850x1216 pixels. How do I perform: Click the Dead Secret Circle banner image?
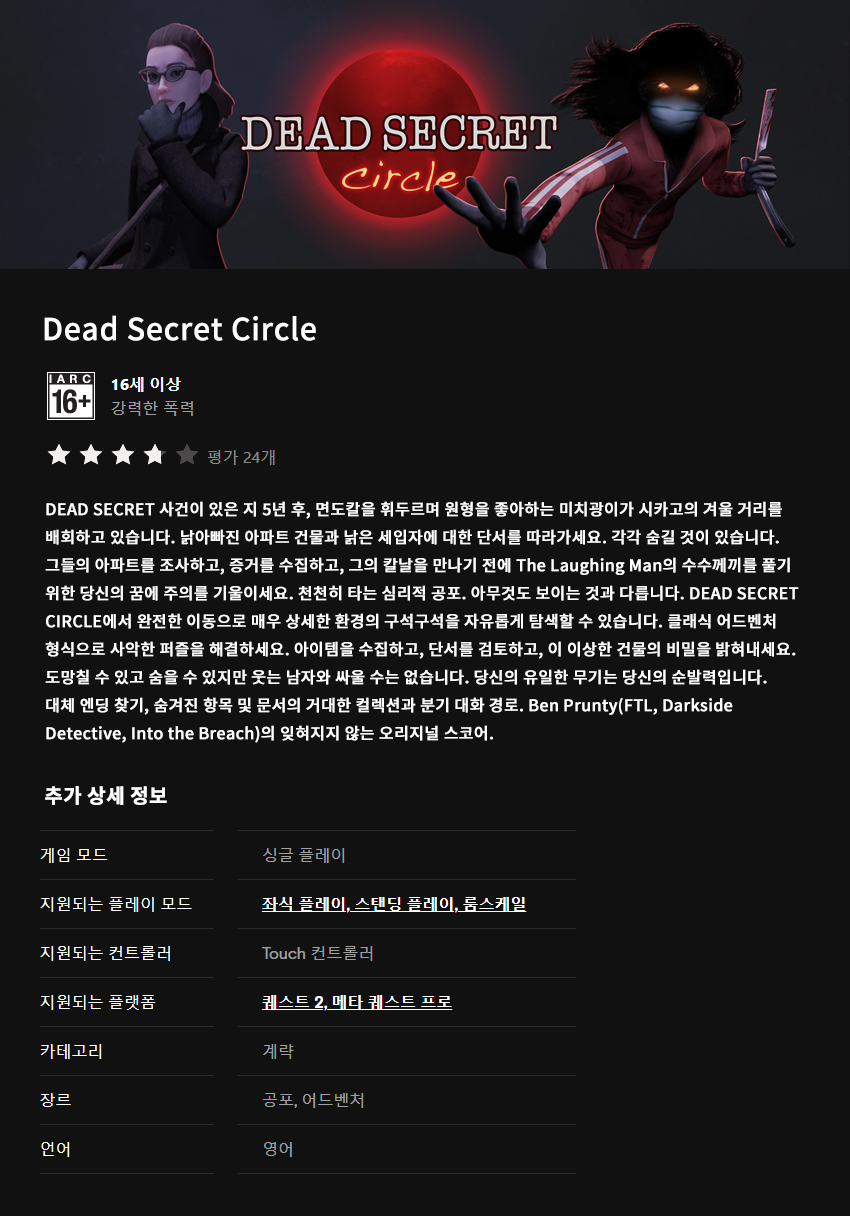pos(425,134)
